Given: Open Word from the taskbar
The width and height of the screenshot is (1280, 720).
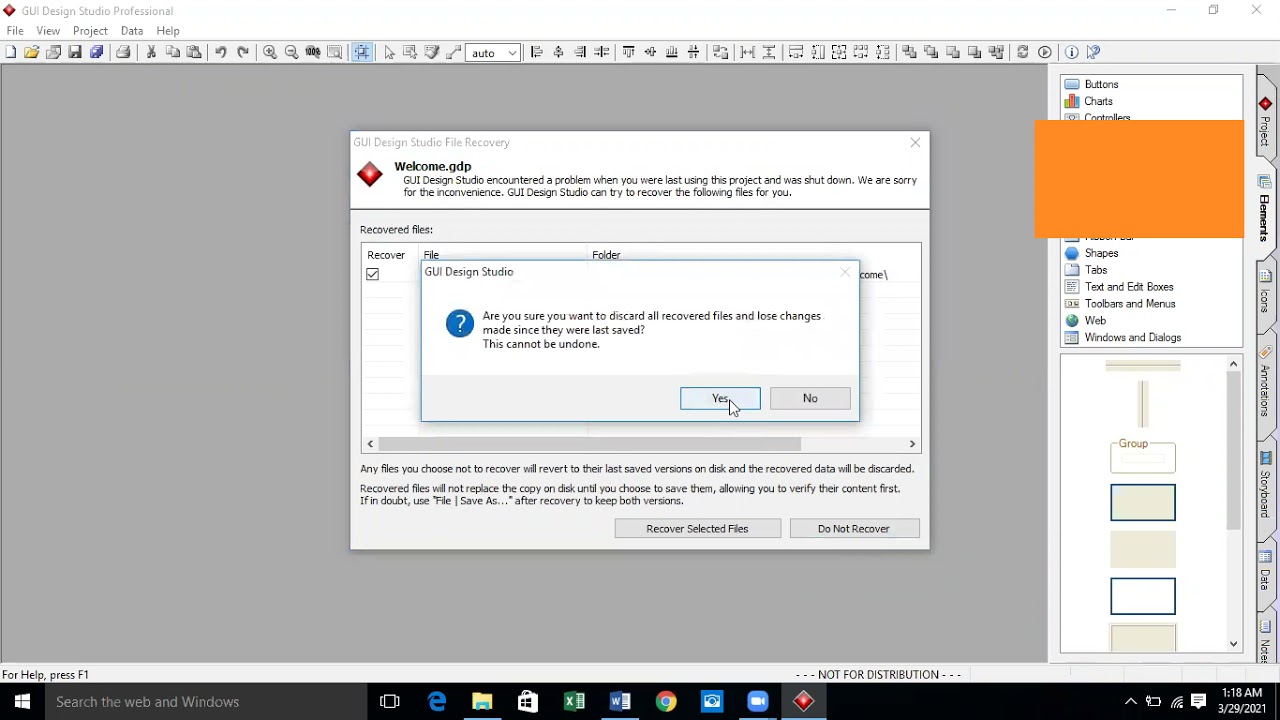Looking at the screenshot, I should coord(620,702).
